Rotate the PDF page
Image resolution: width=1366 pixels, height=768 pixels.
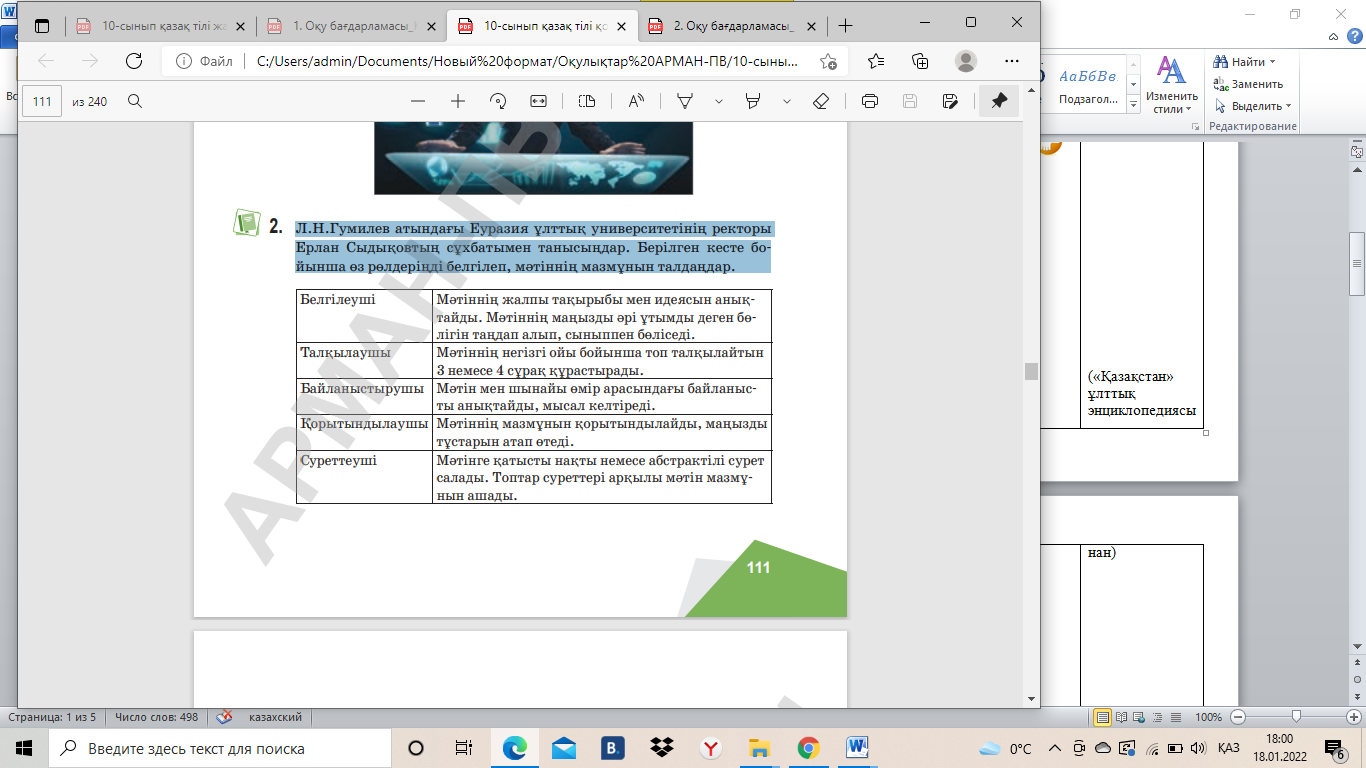[x=498, y=101]
